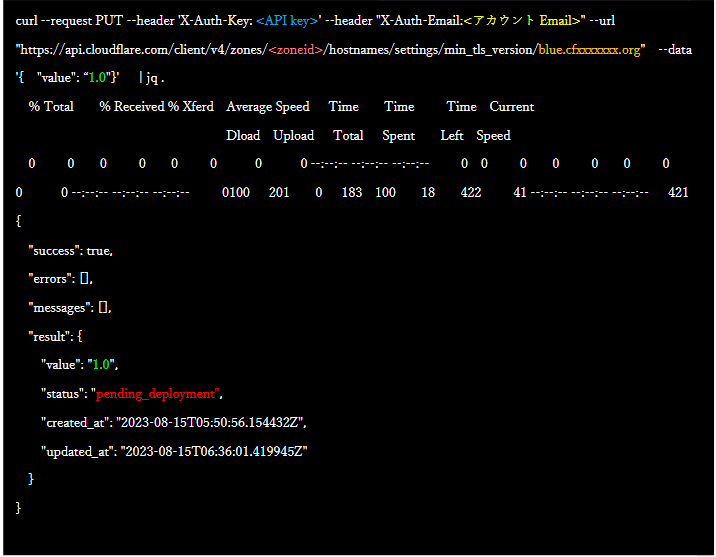Click the "Speed" sub-header

[493, 136]
